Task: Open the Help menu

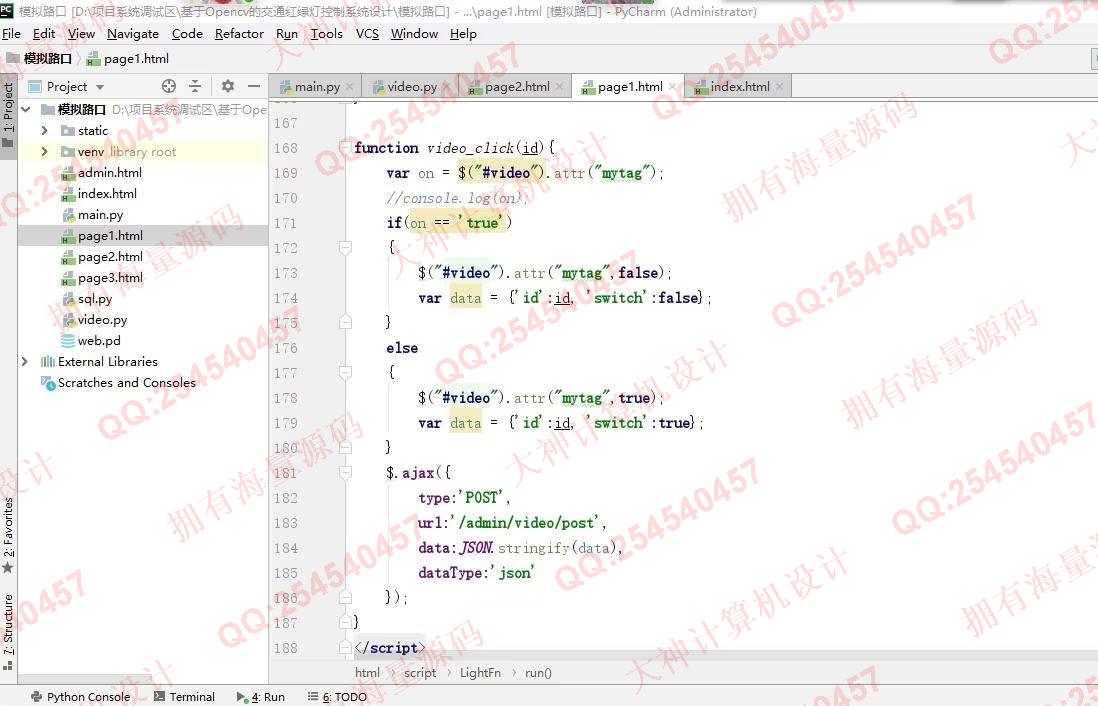Action: point(463,34)
